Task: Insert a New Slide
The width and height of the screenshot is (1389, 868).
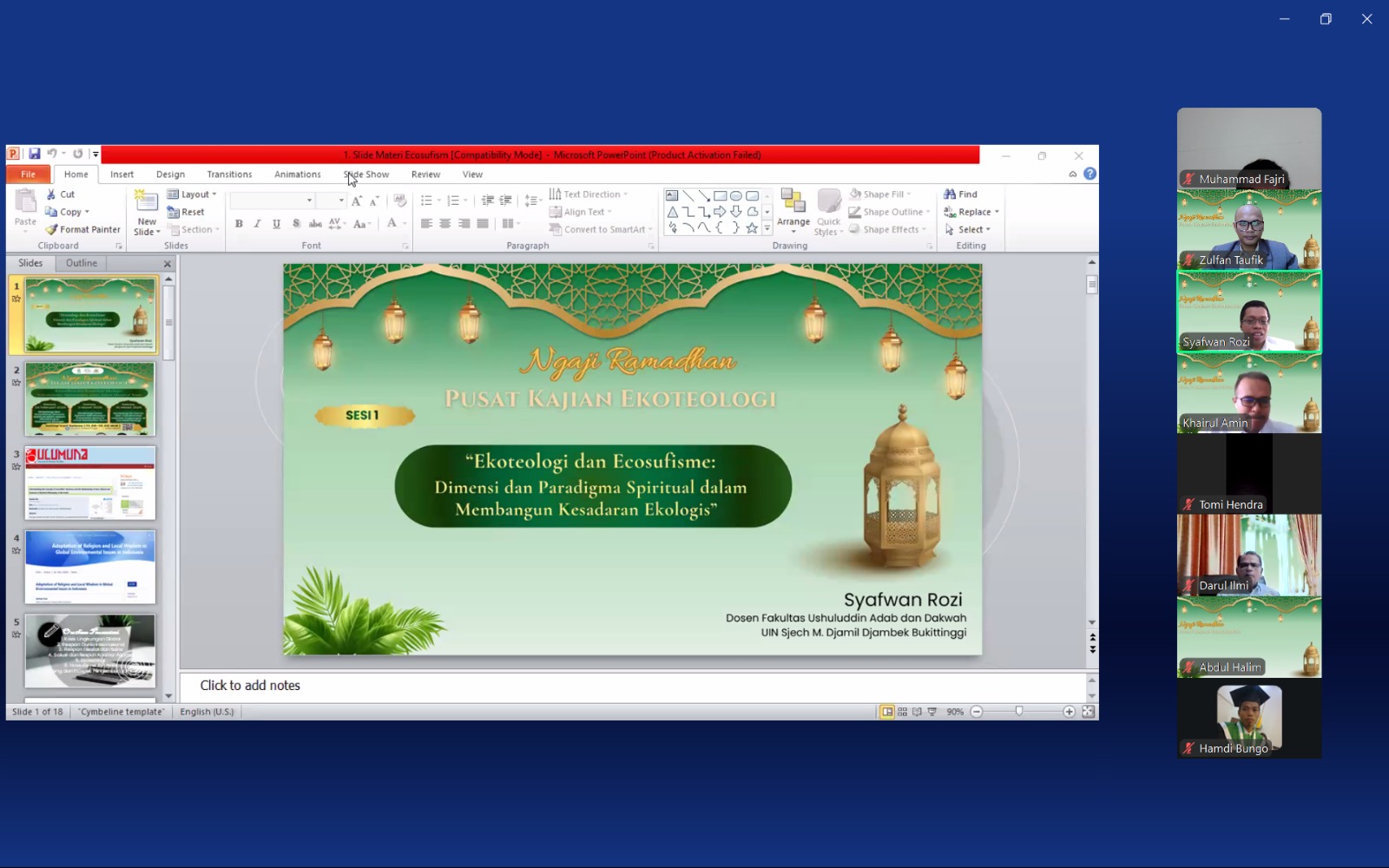Action: [x=147, y=211]
